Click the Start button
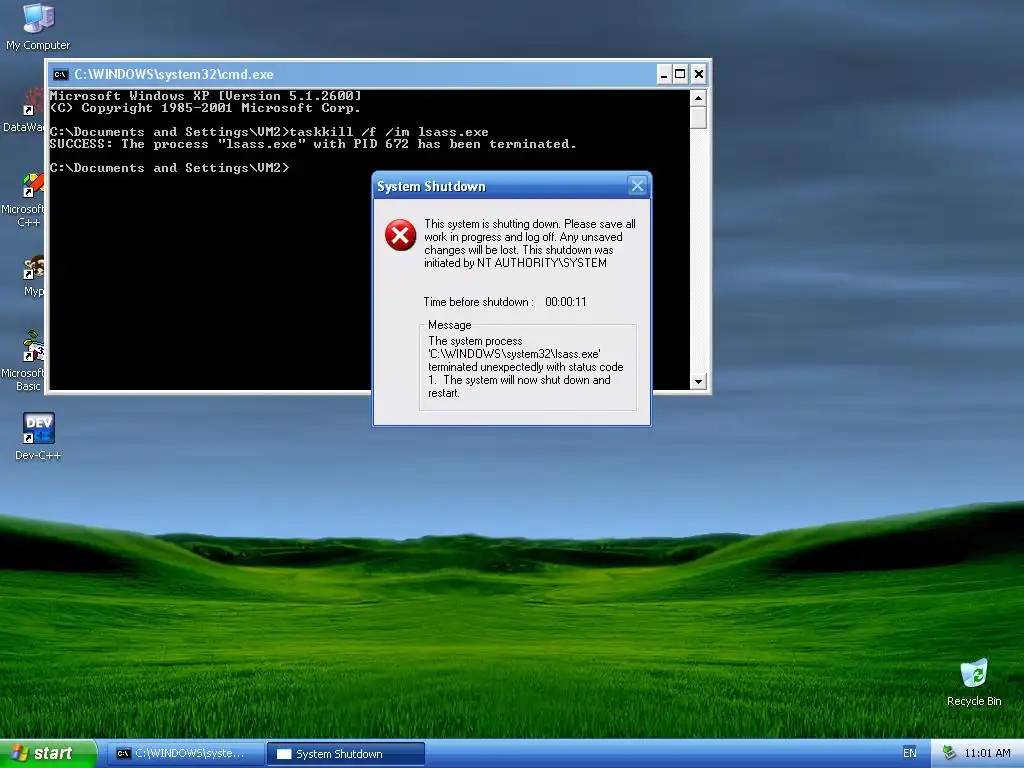The height and width of the screenshot is (768, 1024). click(x=48, y=753)
